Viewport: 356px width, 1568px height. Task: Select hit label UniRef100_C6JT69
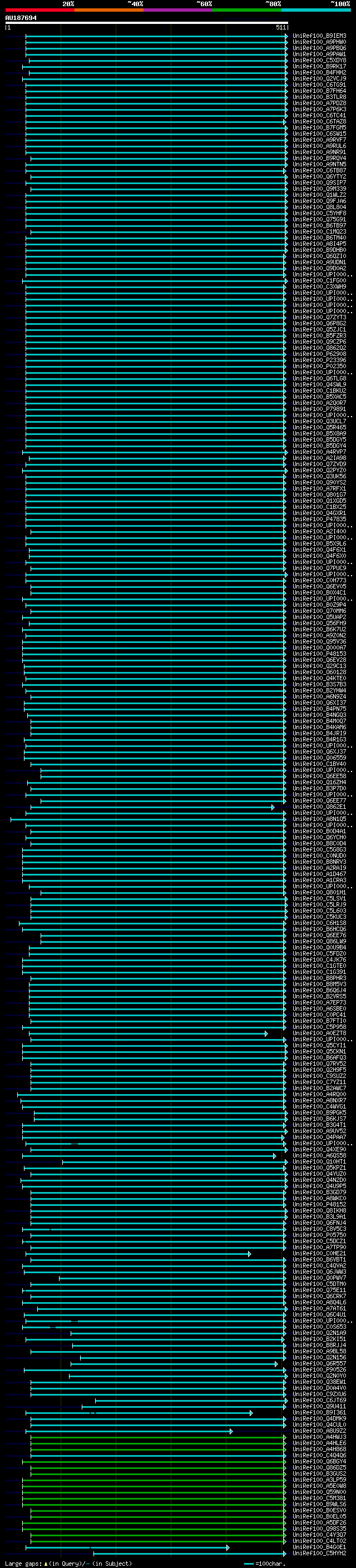(x=319, y=1401)
